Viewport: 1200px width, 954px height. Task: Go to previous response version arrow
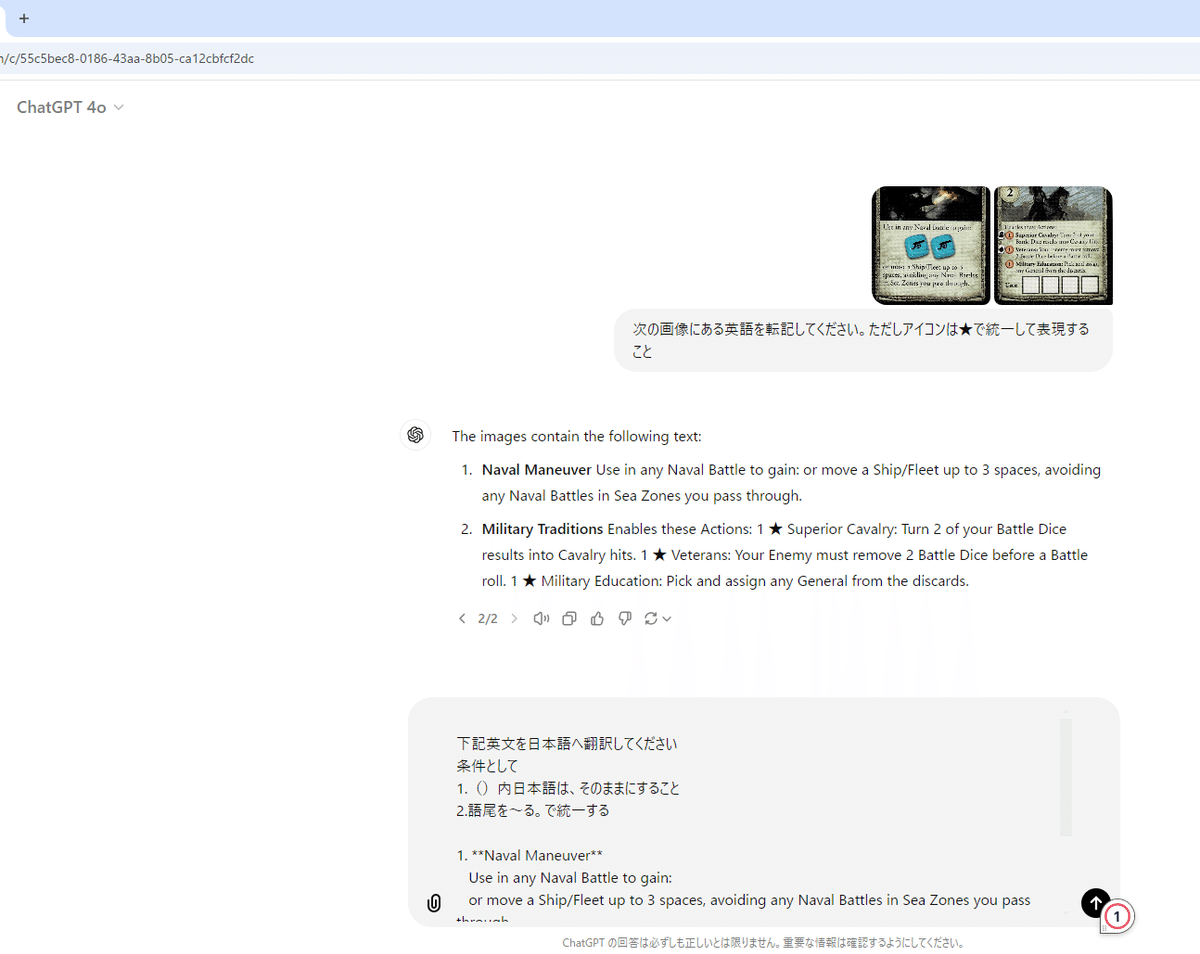462,619
